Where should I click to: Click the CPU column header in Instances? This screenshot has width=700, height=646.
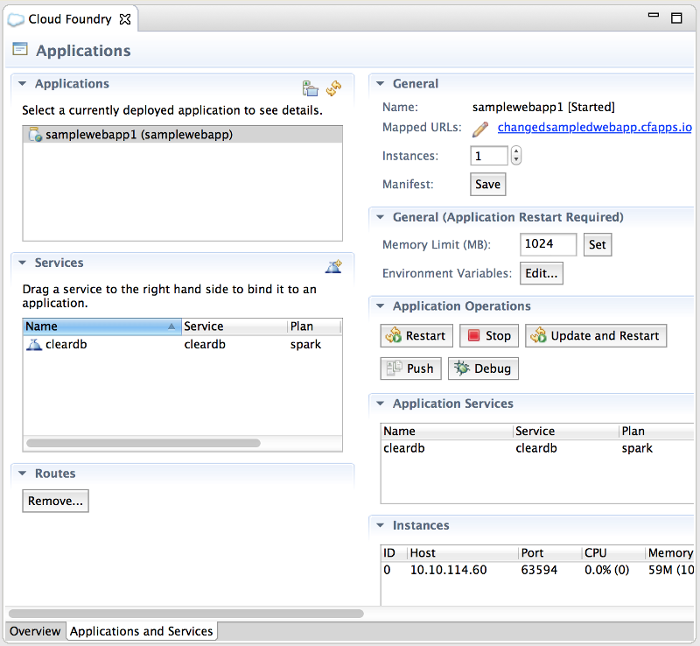tap(614, 553)
